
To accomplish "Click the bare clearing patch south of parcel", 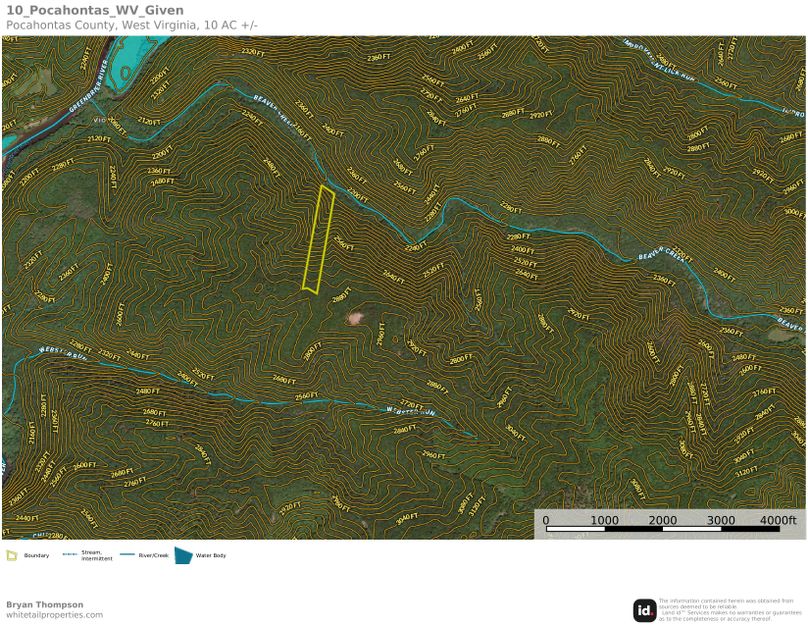I will (355, 318).
